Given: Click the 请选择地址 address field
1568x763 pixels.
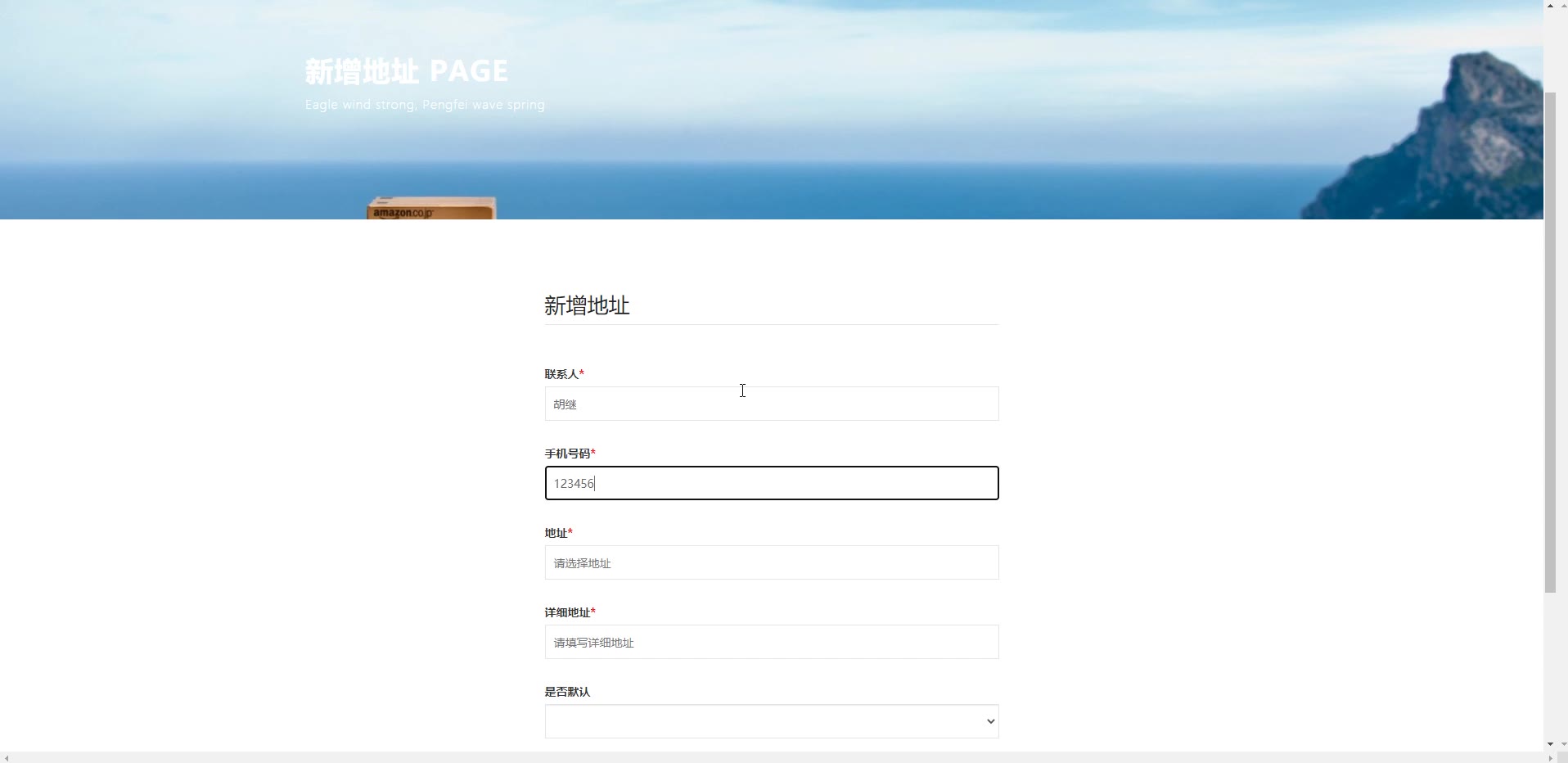Looking at the screenshot, I should tap(771, 562).
